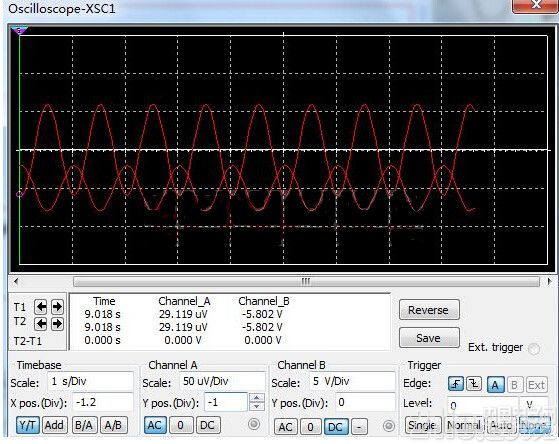The width and height of the screenshot is (559, 444).
Task: Select Add display mode
Action: click(54, 425)
